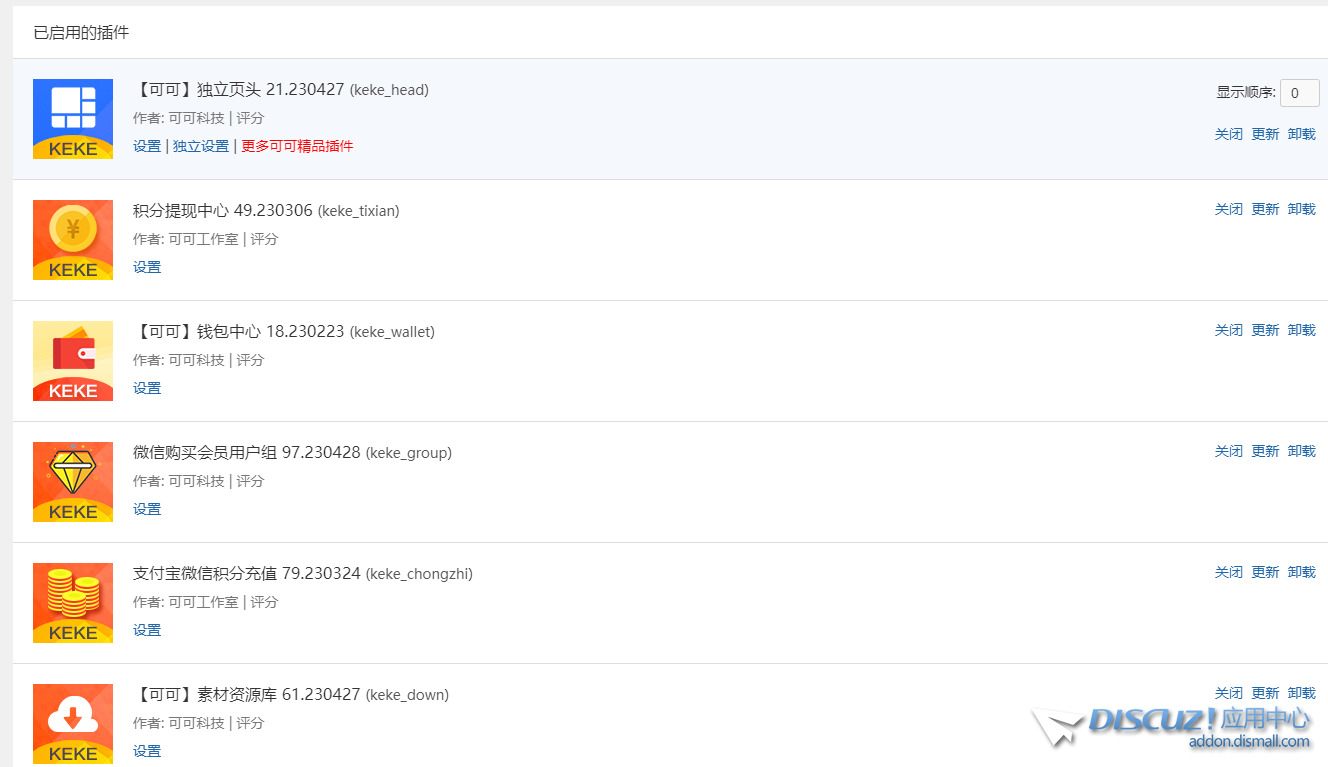Turn off 支付宝微信积分充值 via 关闭

coord(1228,572)
